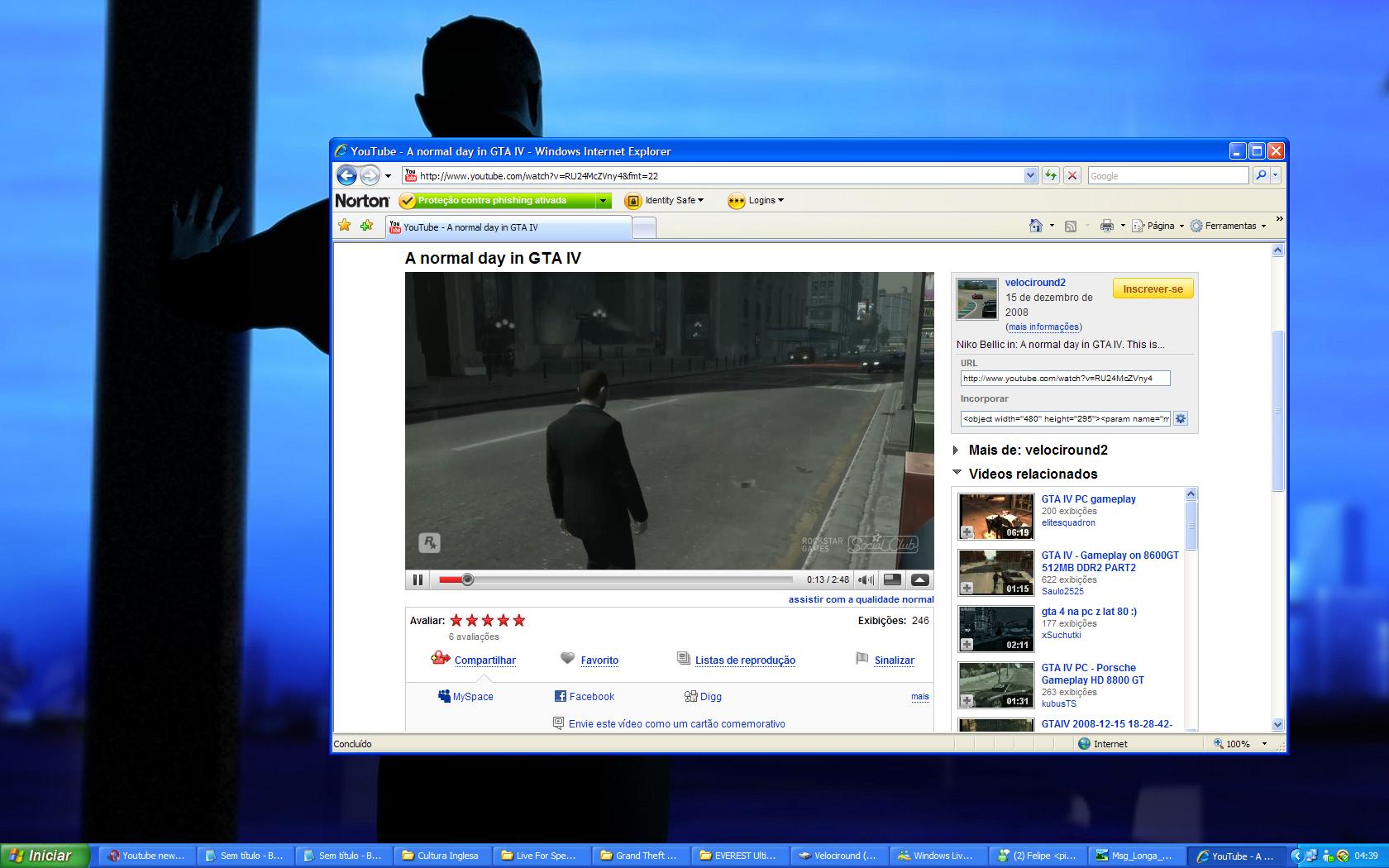The image size is (1389, 868).
Task: Mute the video with the speaker icon
Action: pyautogui.click(x=866, y=579)
